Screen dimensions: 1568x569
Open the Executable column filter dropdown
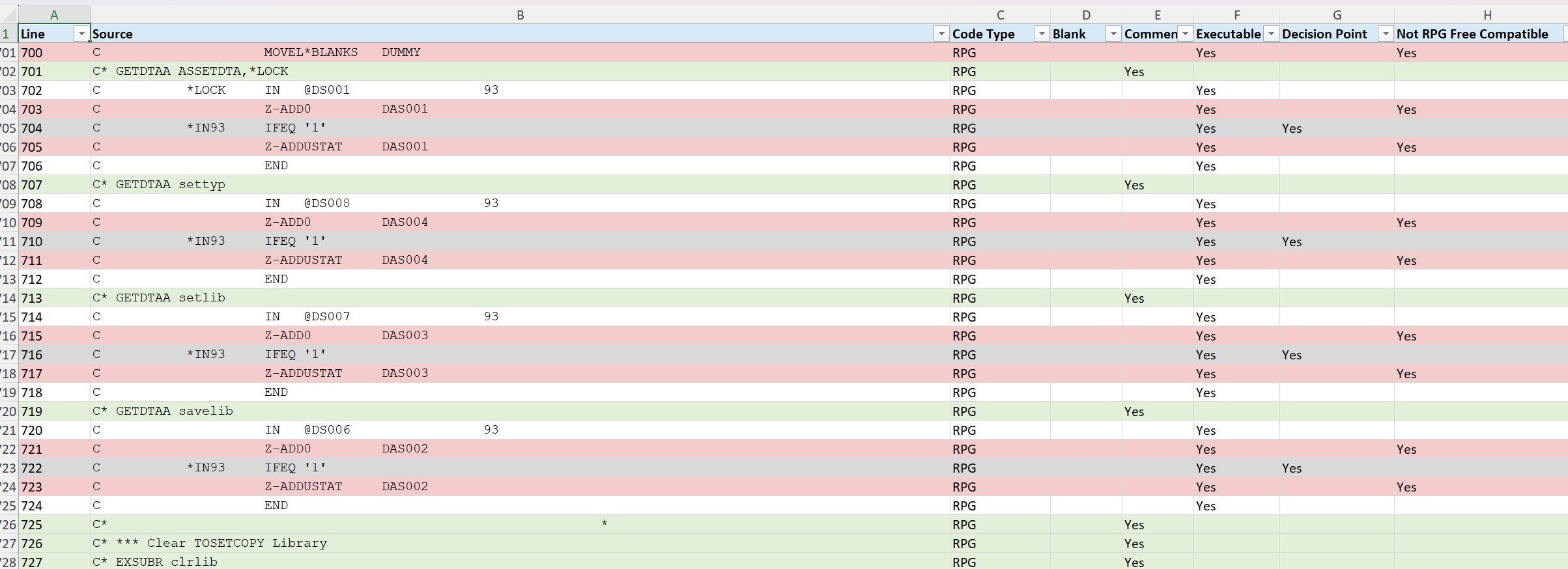1271,34
